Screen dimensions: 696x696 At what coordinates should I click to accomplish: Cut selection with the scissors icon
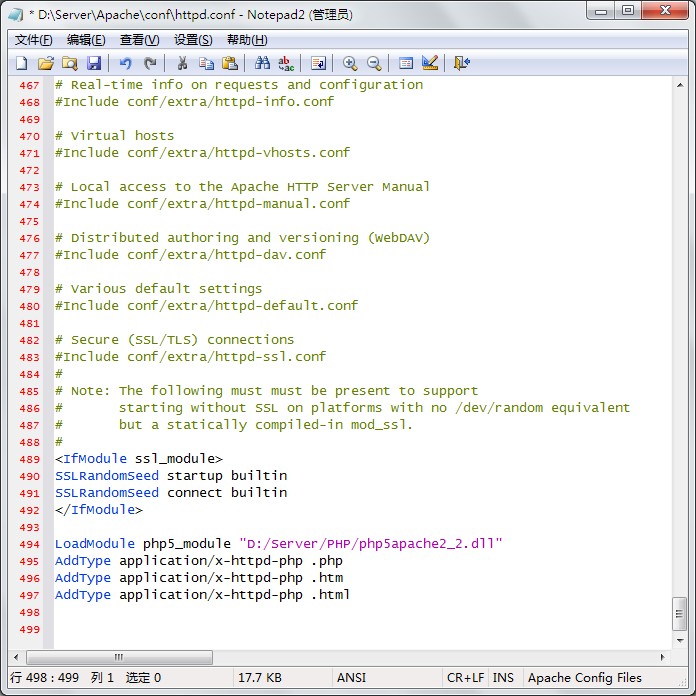click(x=182, y=63)
